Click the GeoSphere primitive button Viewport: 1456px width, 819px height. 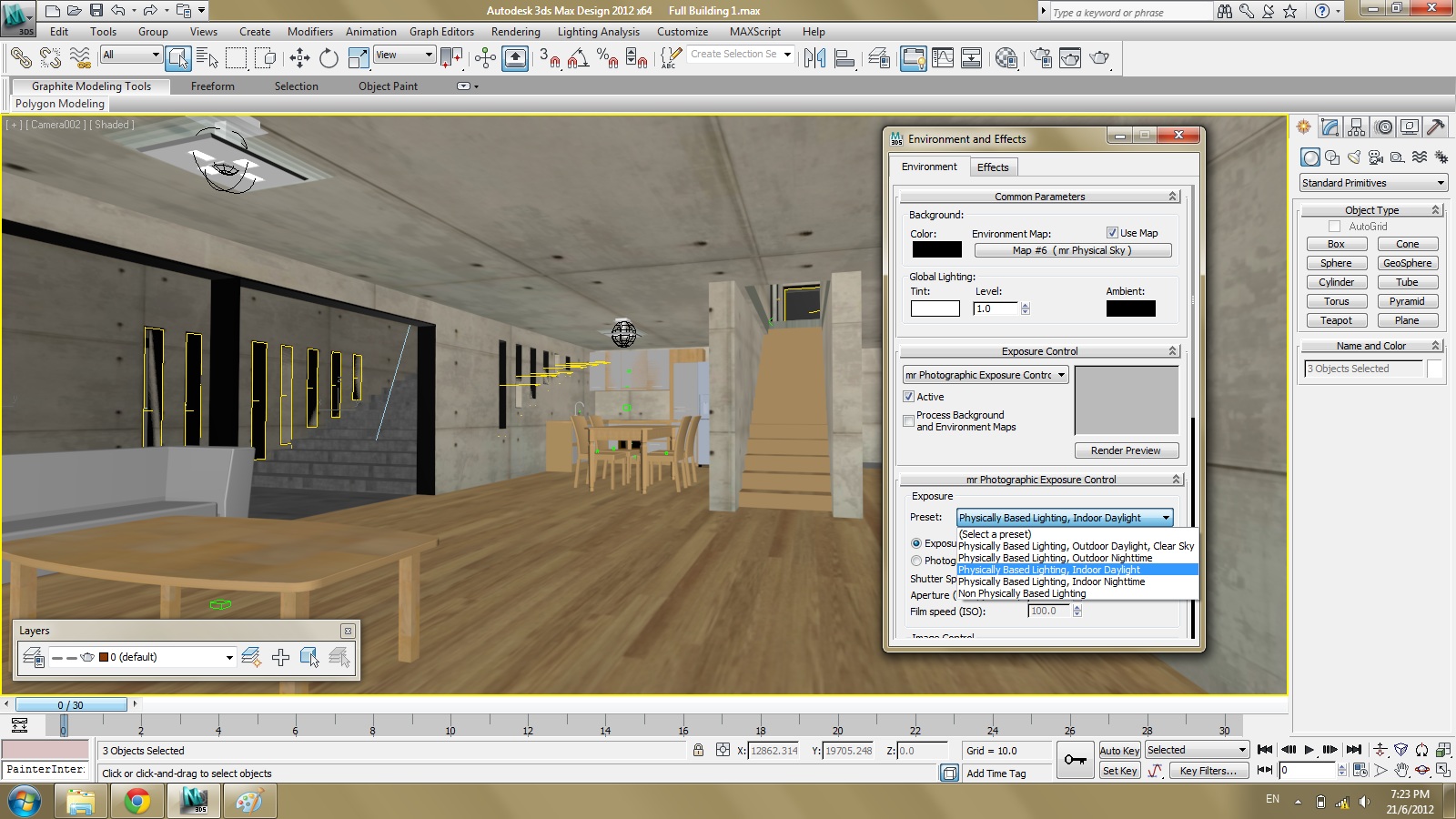1408,263
